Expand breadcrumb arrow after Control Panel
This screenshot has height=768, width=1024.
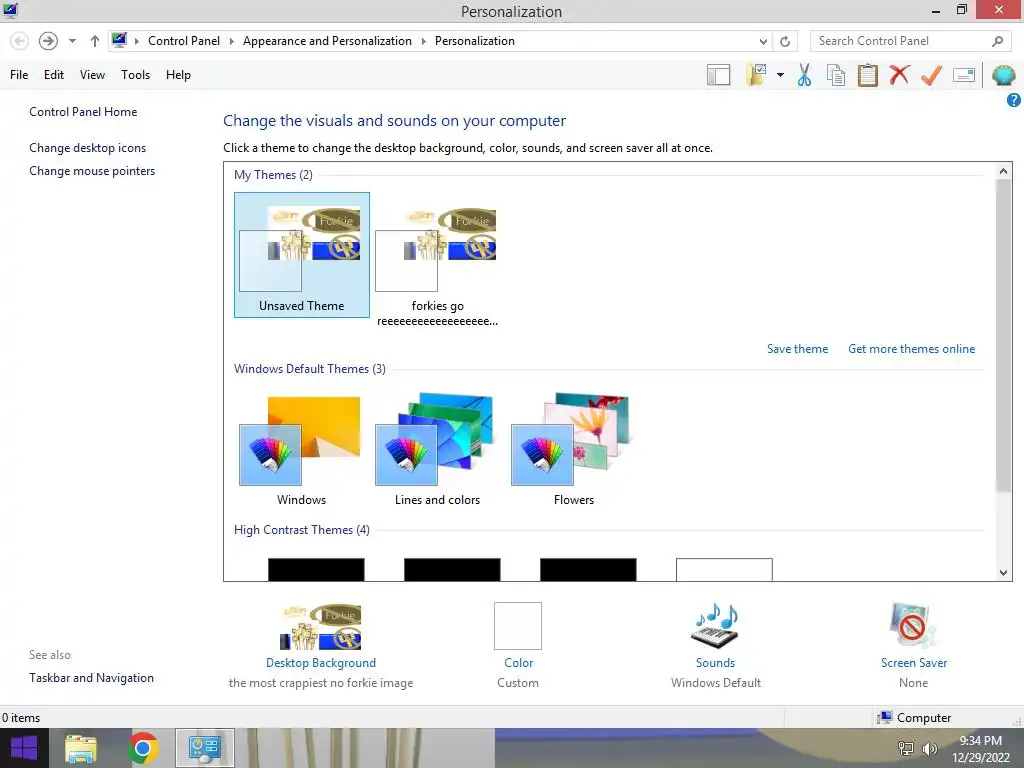[231, 41]
